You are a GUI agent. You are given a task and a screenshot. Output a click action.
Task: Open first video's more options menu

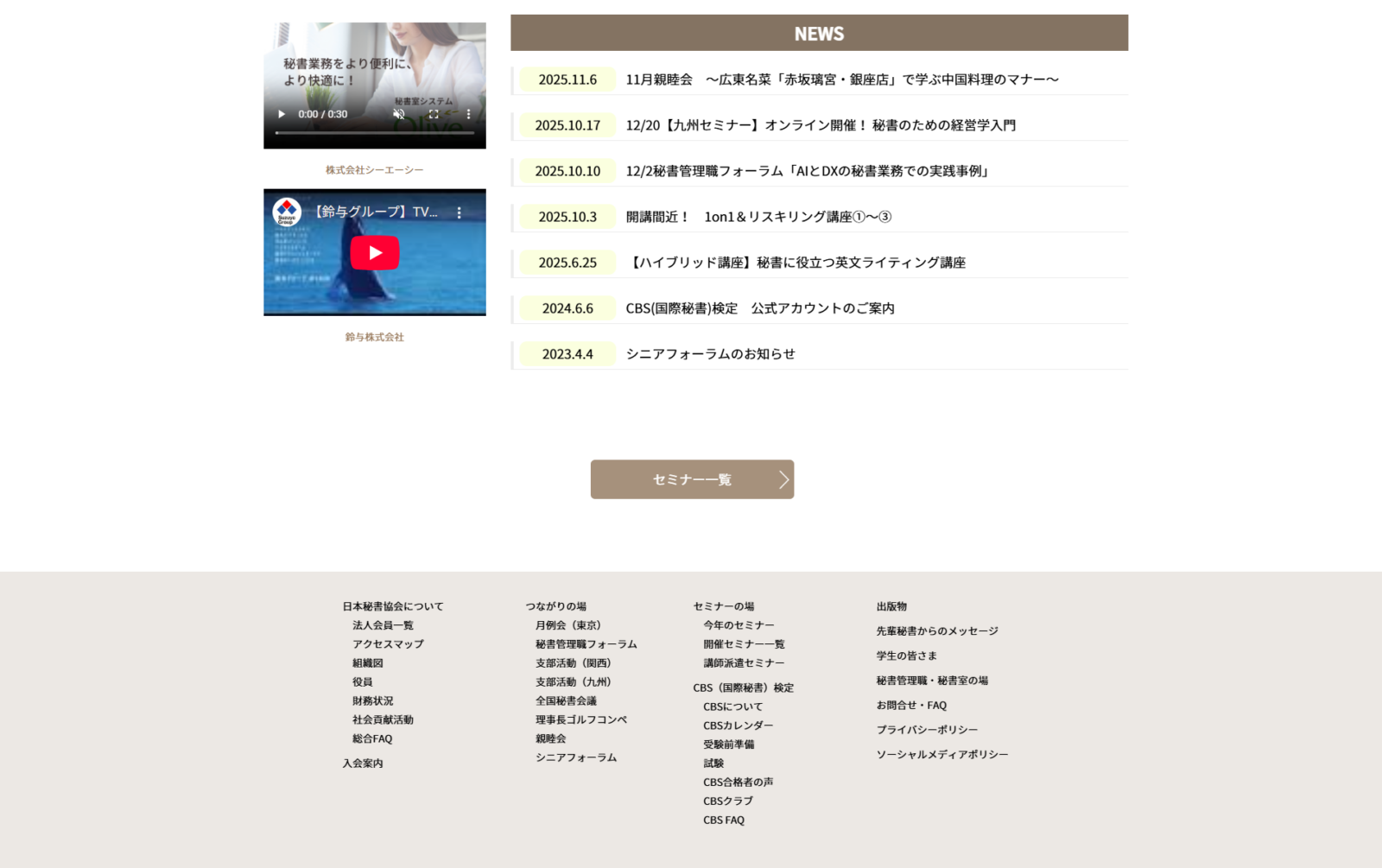pyautogui.click(x=468, y=114)
